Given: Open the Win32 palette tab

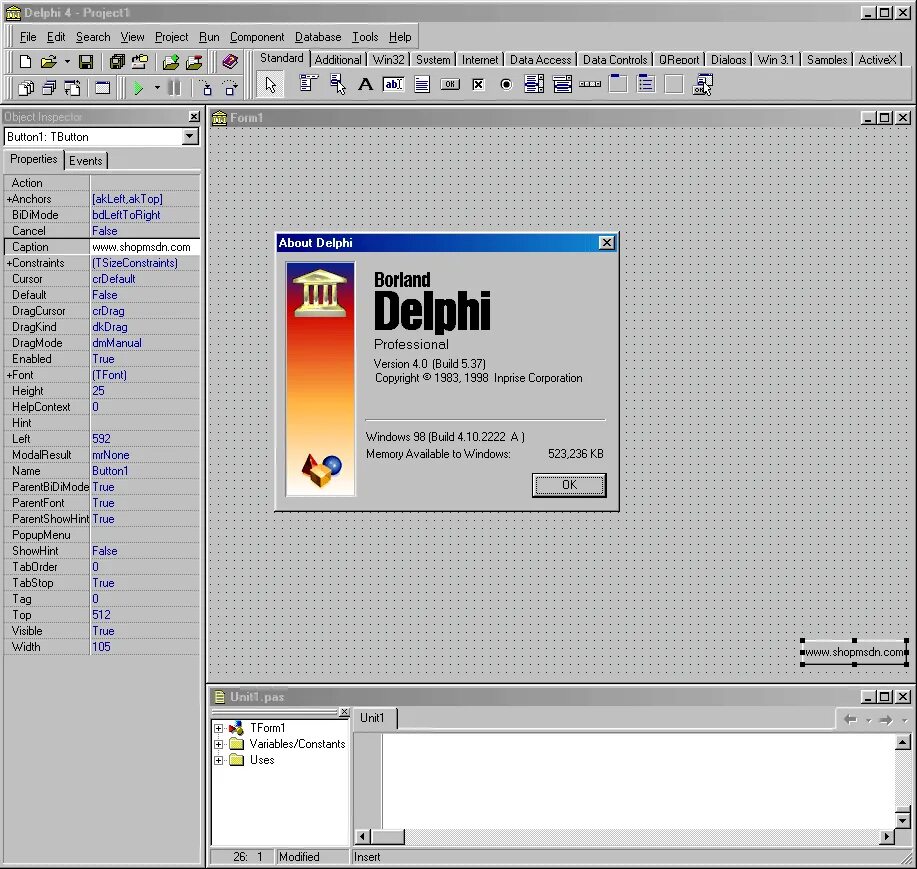Looking at the screenshot, I should pyautogui.click(x=388, y=60).
